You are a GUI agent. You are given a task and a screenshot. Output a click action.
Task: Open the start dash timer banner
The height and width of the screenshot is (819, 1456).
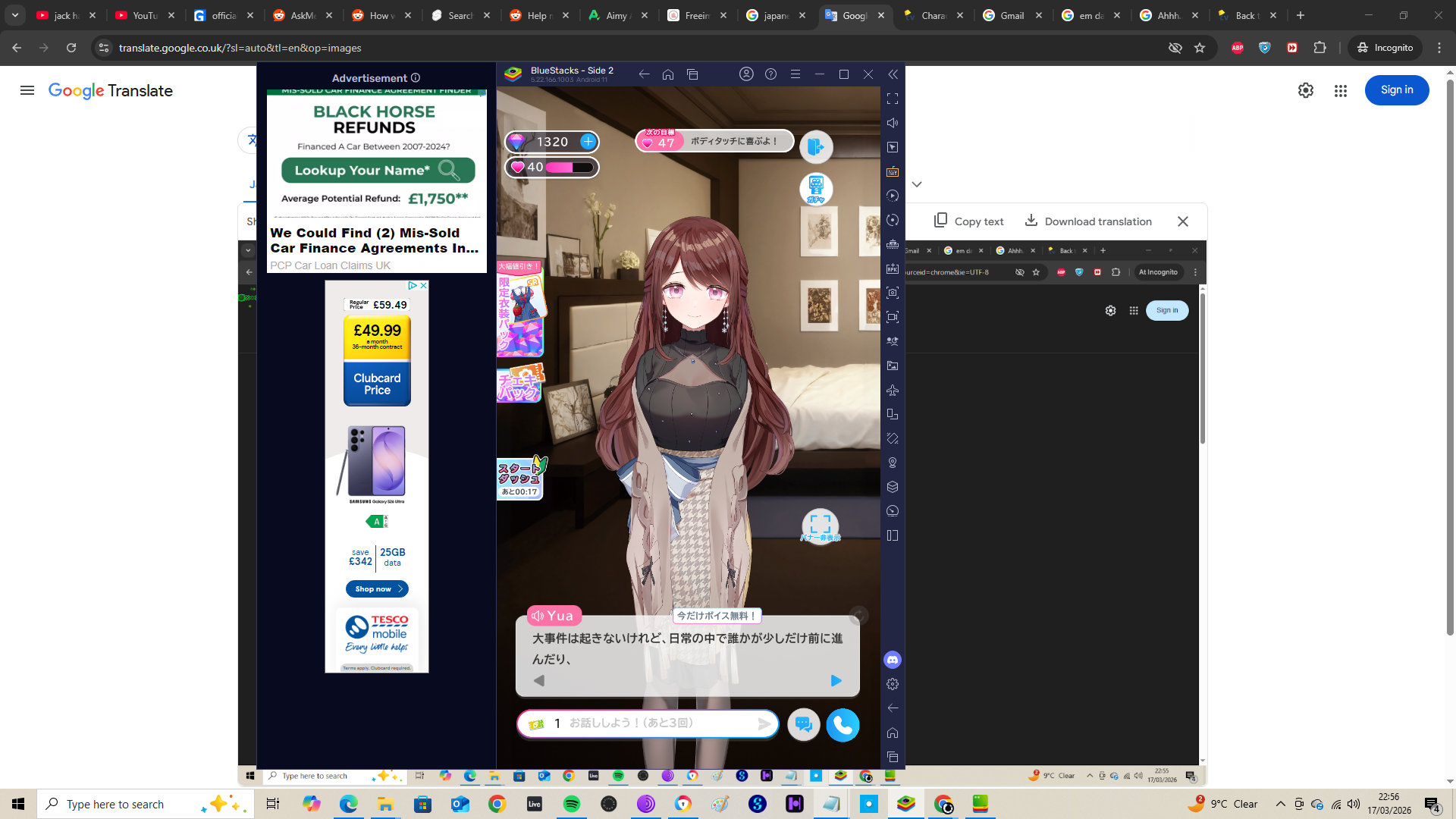pos(521,478)
